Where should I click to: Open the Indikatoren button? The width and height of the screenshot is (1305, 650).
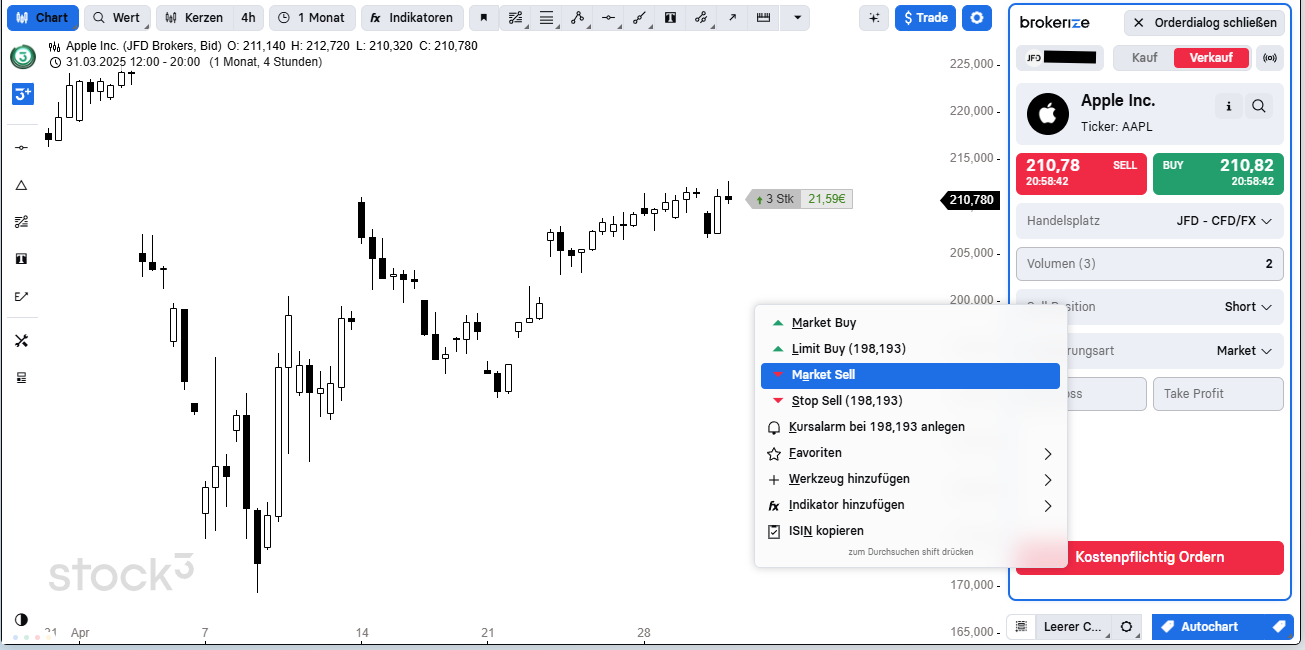click(x=412, y=18)
